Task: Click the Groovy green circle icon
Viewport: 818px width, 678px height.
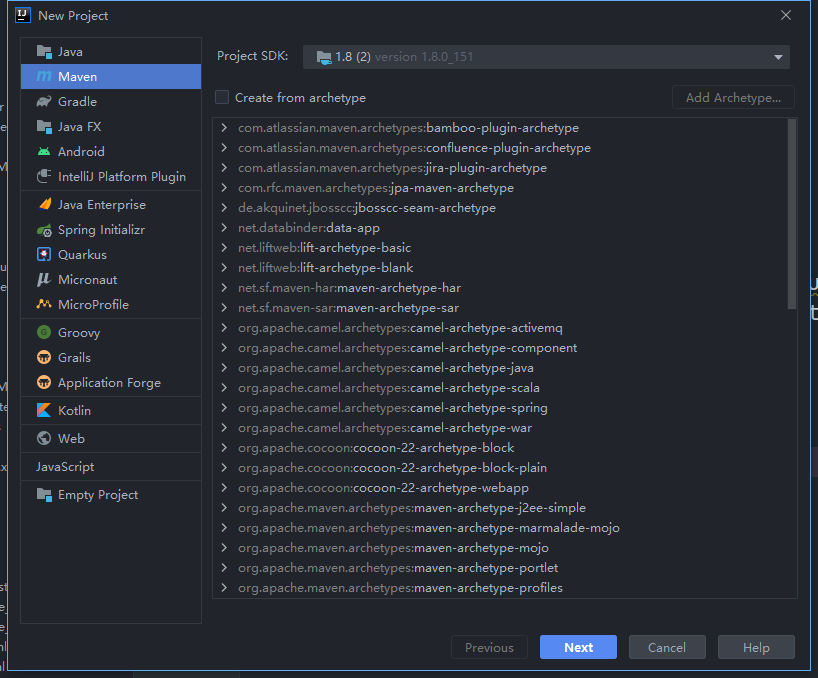Action: click(44, 332)
